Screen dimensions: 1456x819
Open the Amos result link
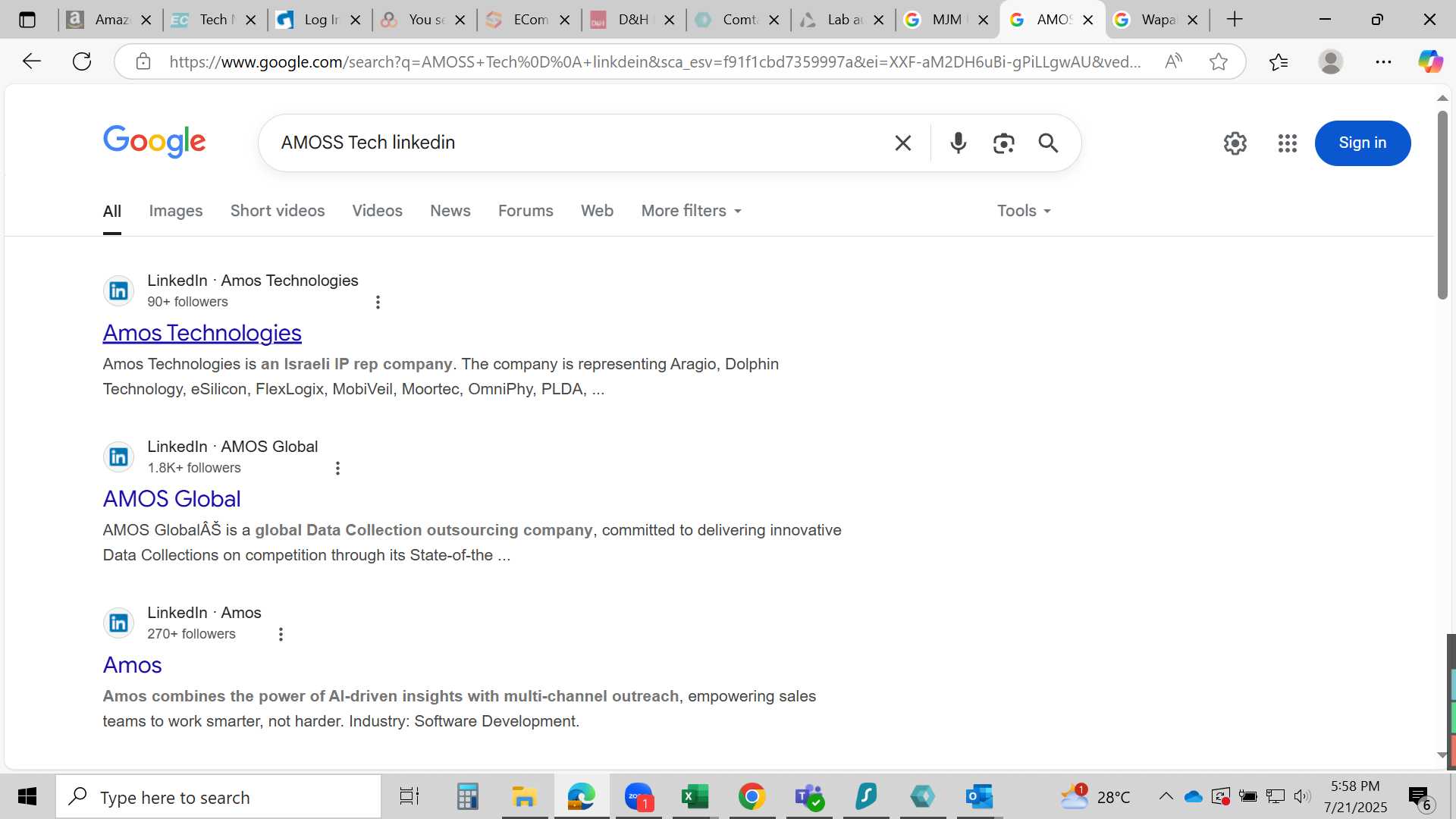coord(133,665)
